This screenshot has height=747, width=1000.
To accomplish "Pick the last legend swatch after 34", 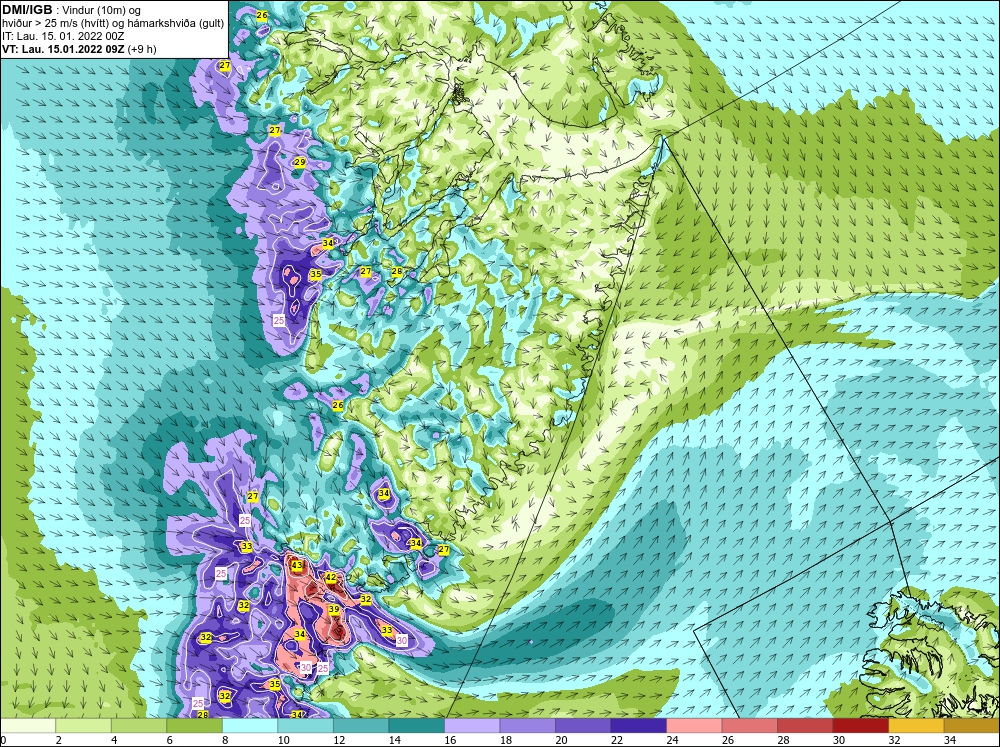I will (971, 726).
